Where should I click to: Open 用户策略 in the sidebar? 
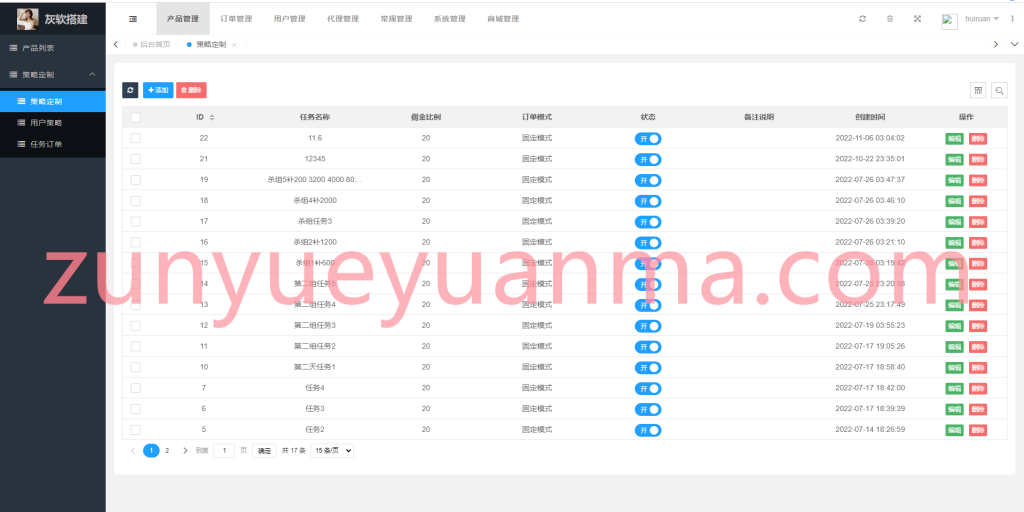tap(53, 123)
